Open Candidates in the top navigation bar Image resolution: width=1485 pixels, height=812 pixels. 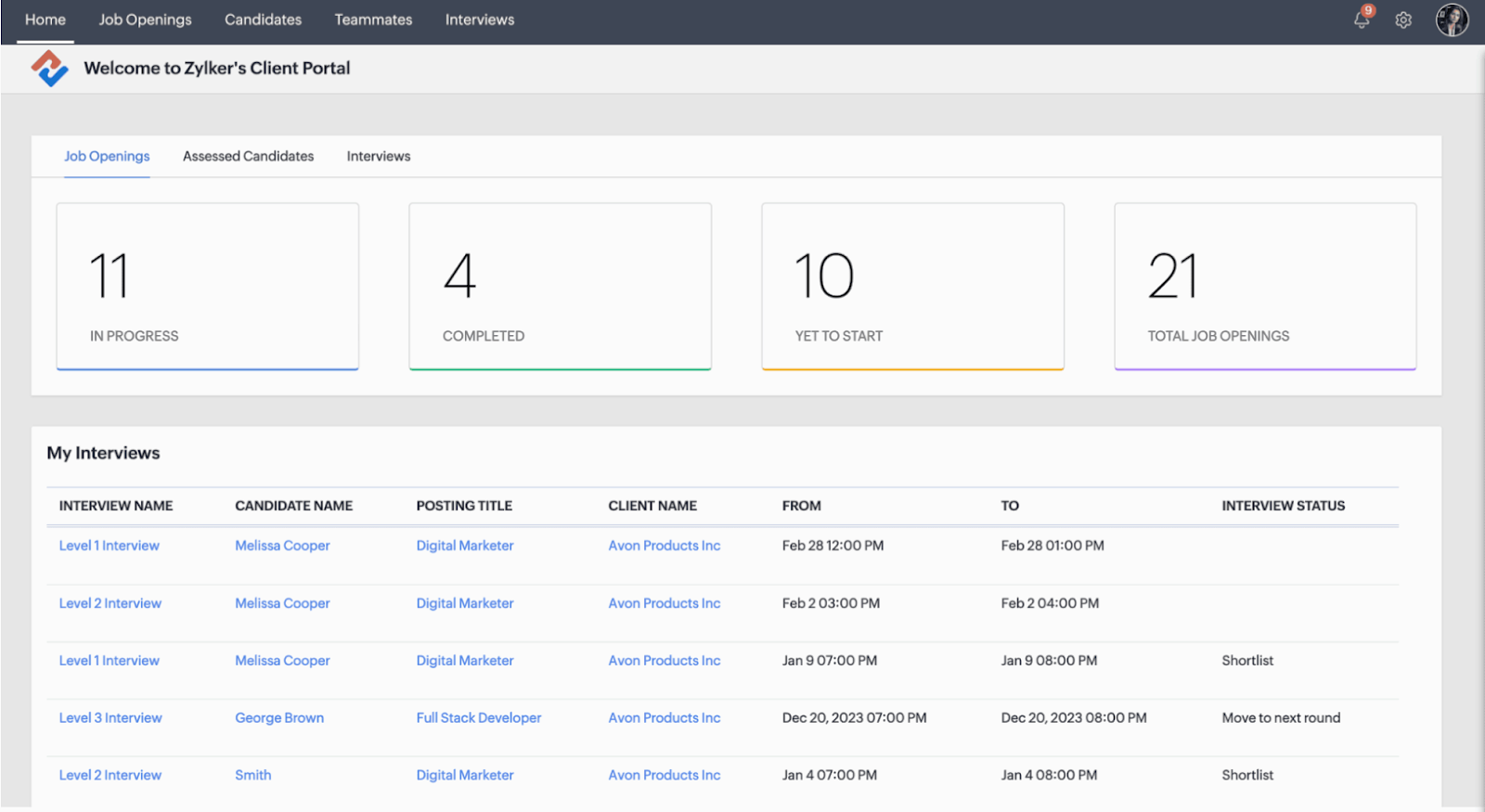pos(263,19)
